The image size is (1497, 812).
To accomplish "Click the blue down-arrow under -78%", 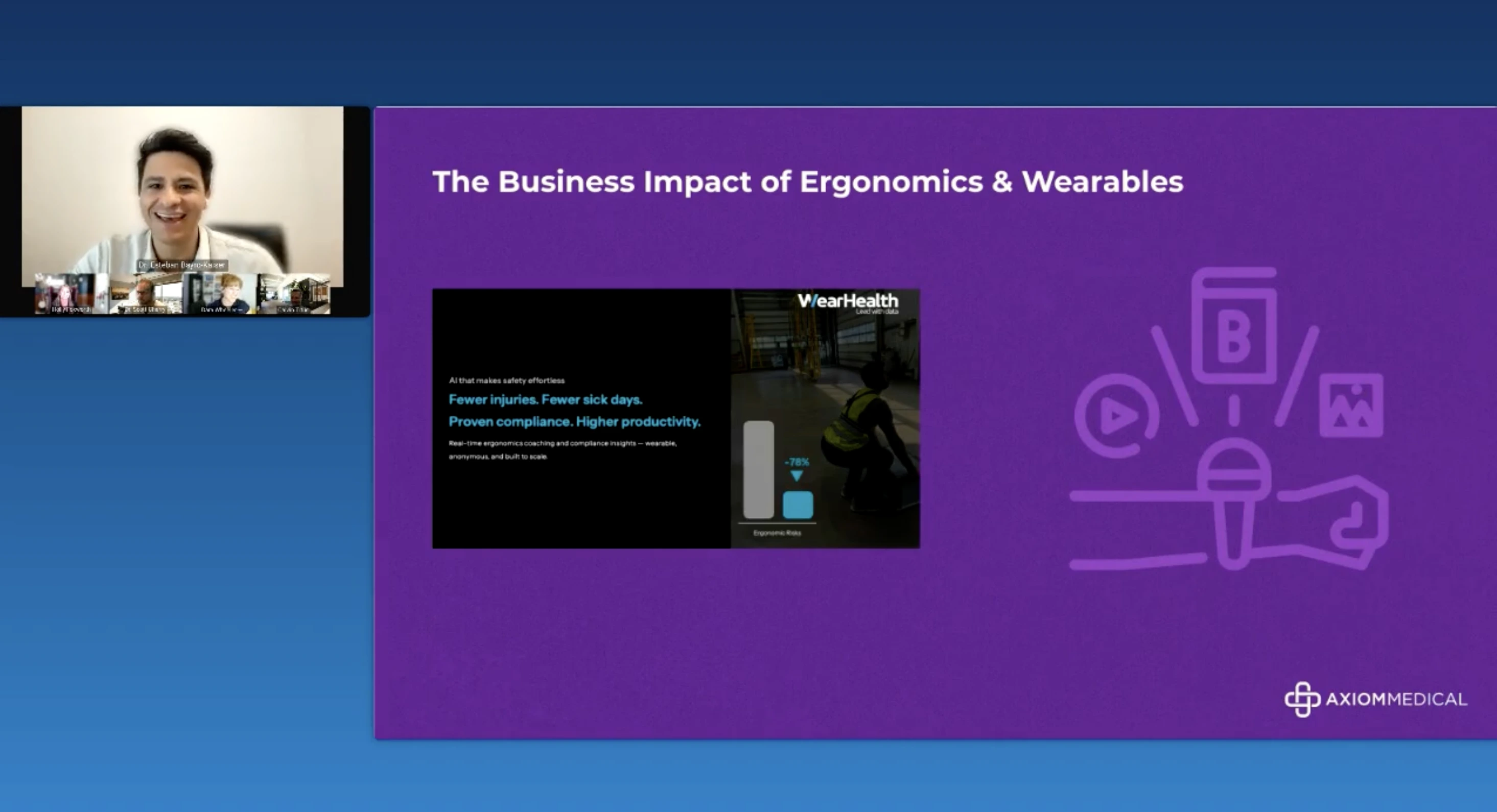I will pos(797,475).
